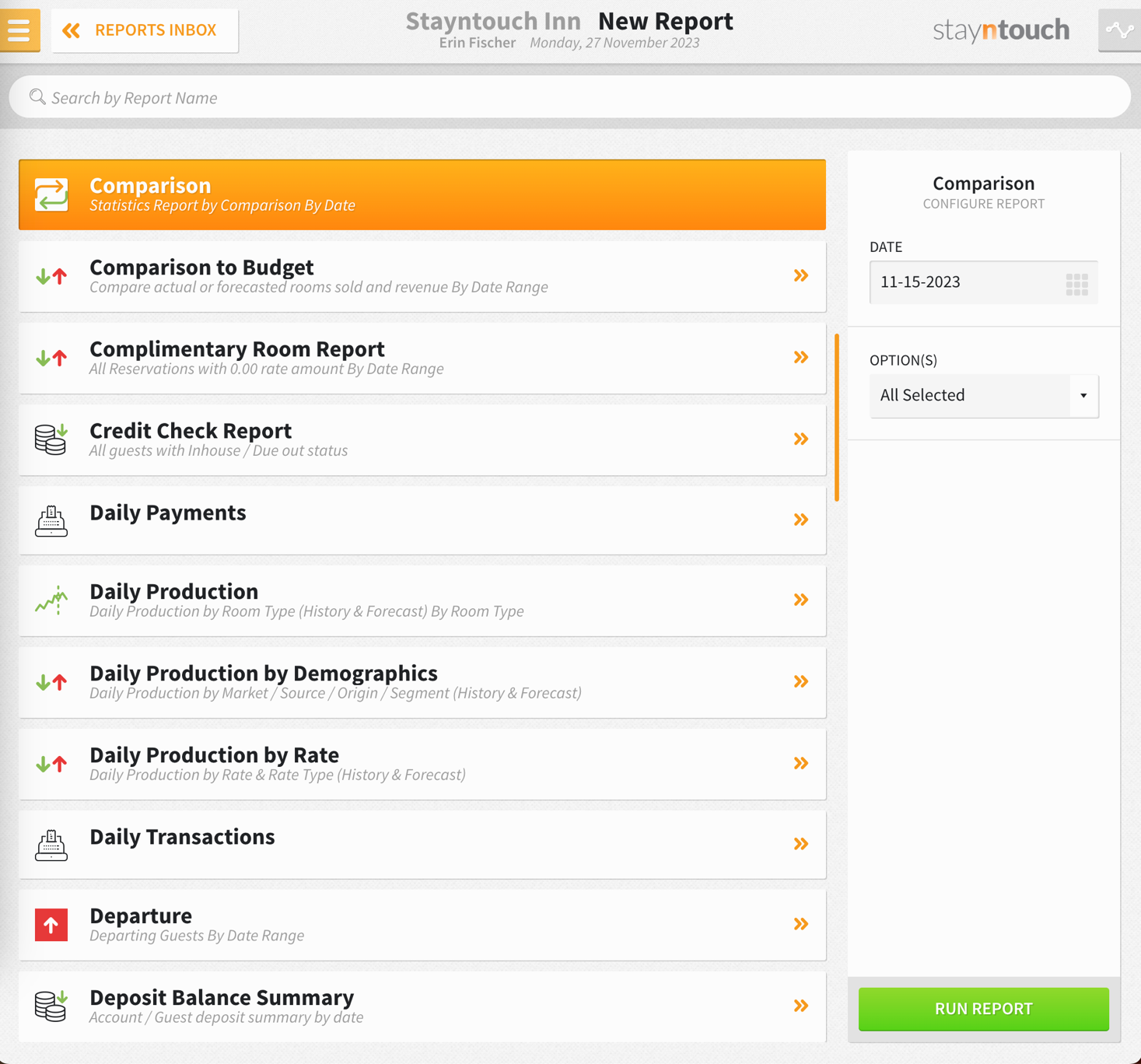Expand the chevron on the Daily Production row by Room Type
Image resolution: width=1141 pixels, height=1064 pixels.
click(801, 600)
